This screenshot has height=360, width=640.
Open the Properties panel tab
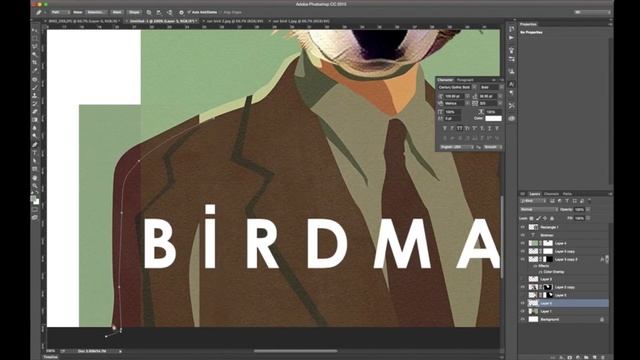[x=528, y=24]
